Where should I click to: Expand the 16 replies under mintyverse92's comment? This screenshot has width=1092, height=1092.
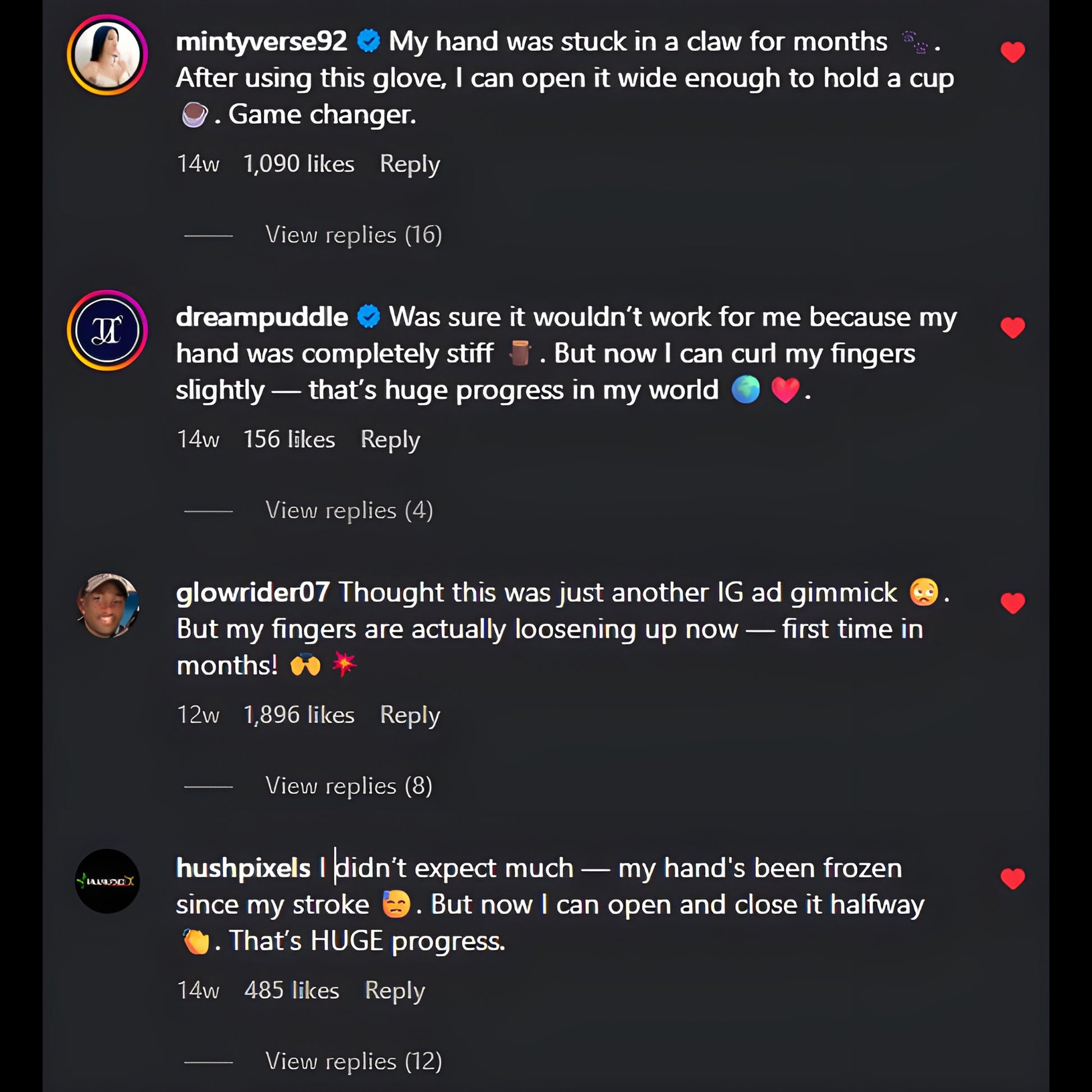coord(354,235)
